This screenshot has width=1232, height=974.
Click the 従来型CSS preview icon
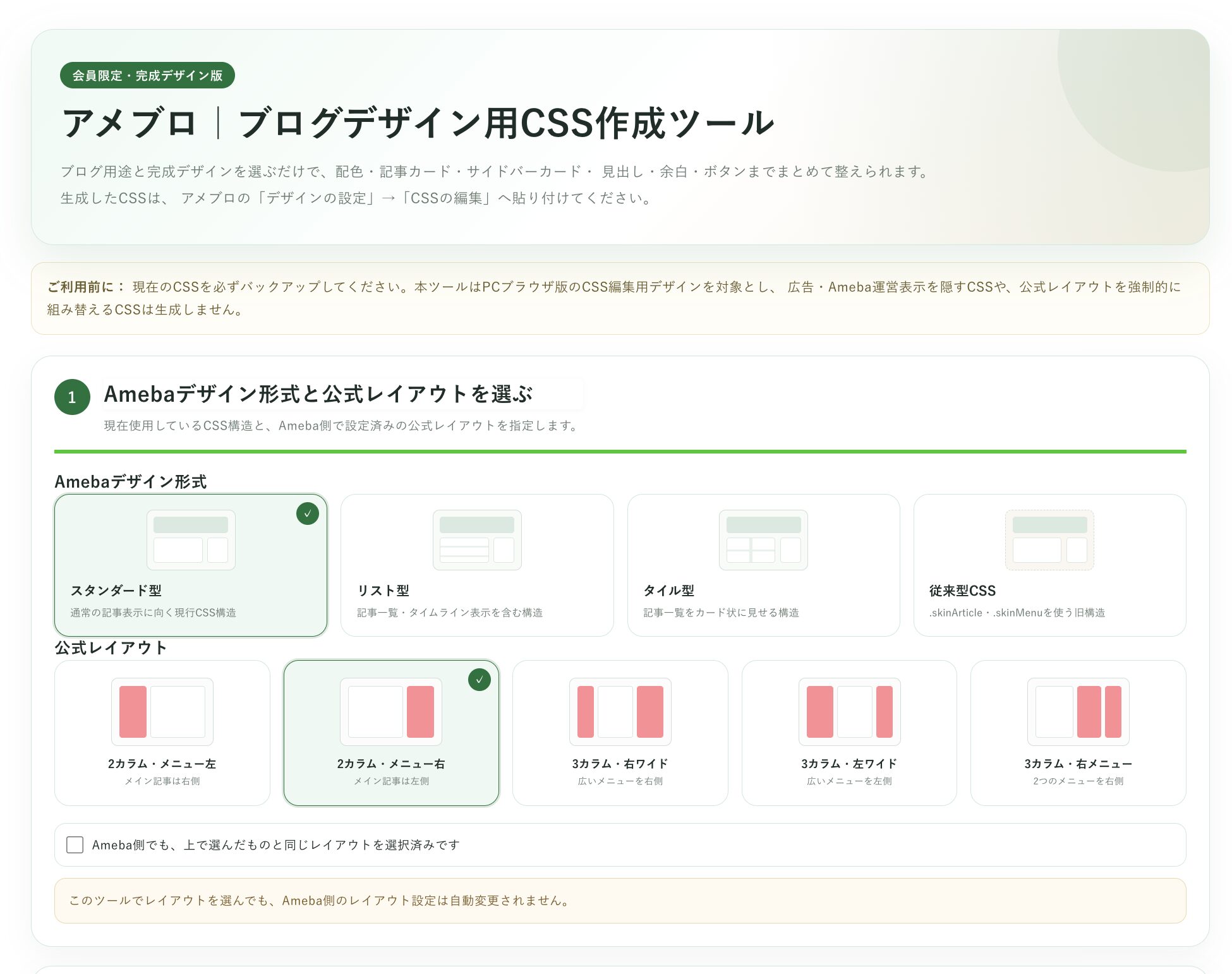[1049, 540]
